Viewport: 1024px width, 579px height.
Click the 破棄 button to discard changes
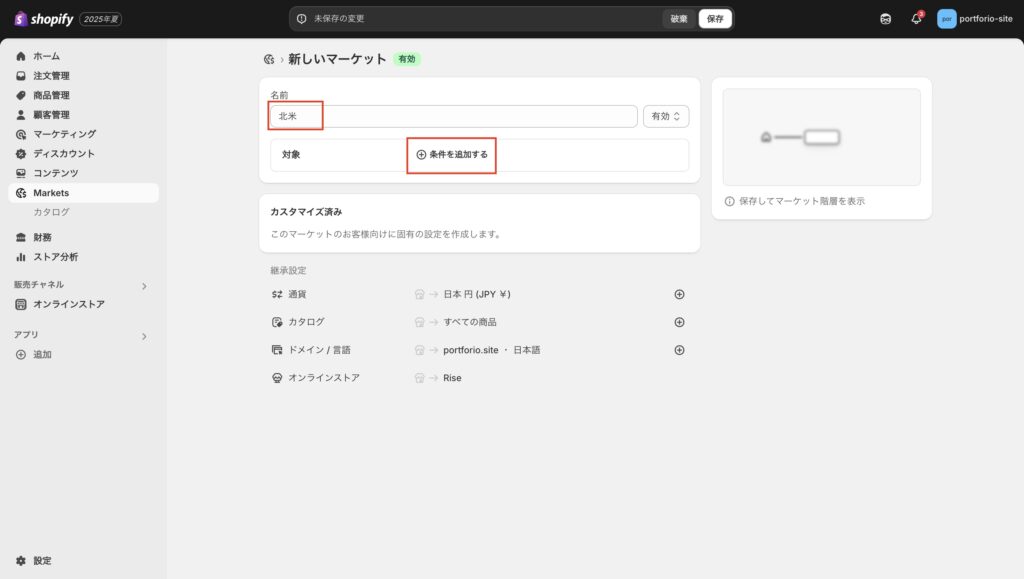pos(679,19)
